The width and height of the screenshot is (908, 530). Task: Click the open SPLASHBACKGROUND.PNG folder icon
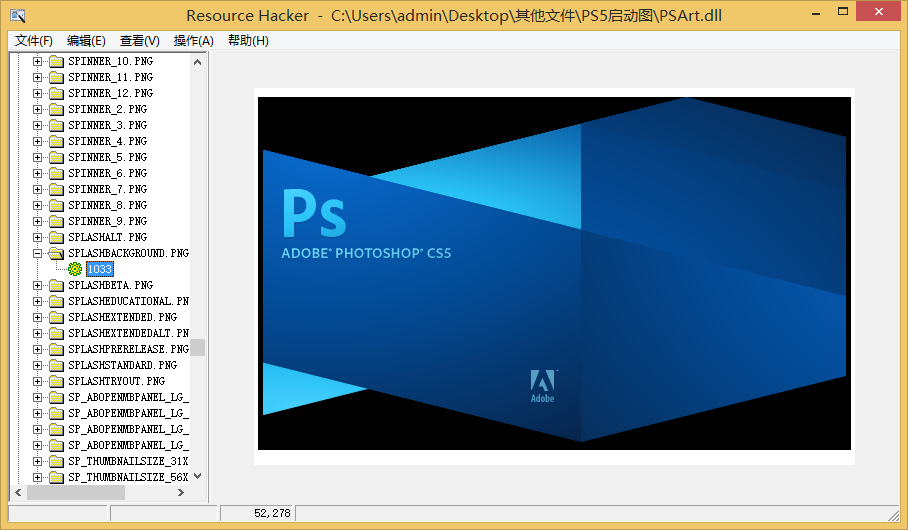56,253
